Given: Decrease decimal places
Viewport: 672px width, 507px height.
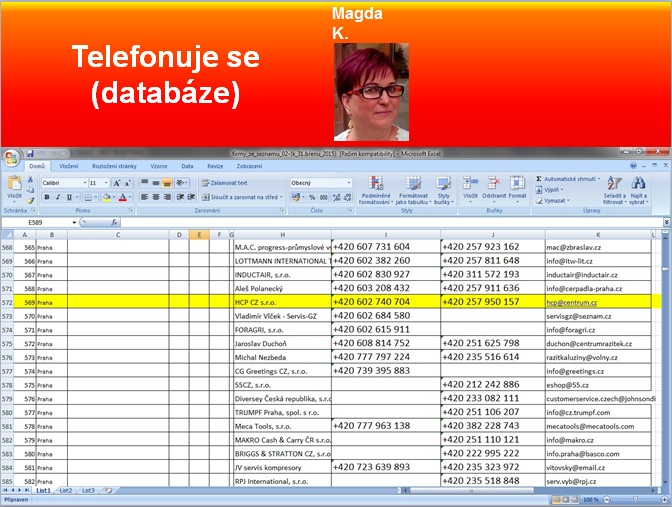Looking at the screenshot, I should click(347, 197).
